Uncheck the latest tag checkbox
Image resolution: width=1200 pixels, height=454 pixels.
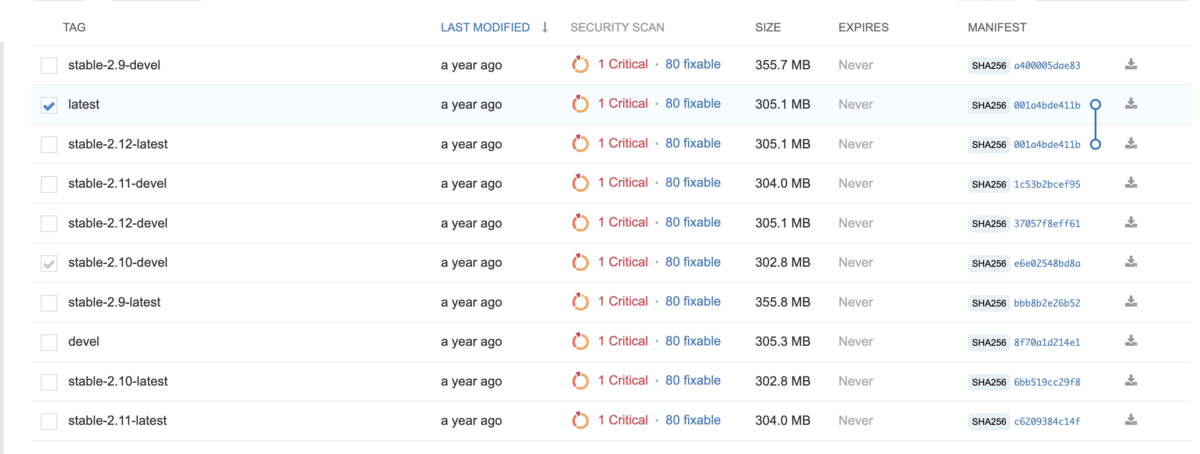pos(49,105)
